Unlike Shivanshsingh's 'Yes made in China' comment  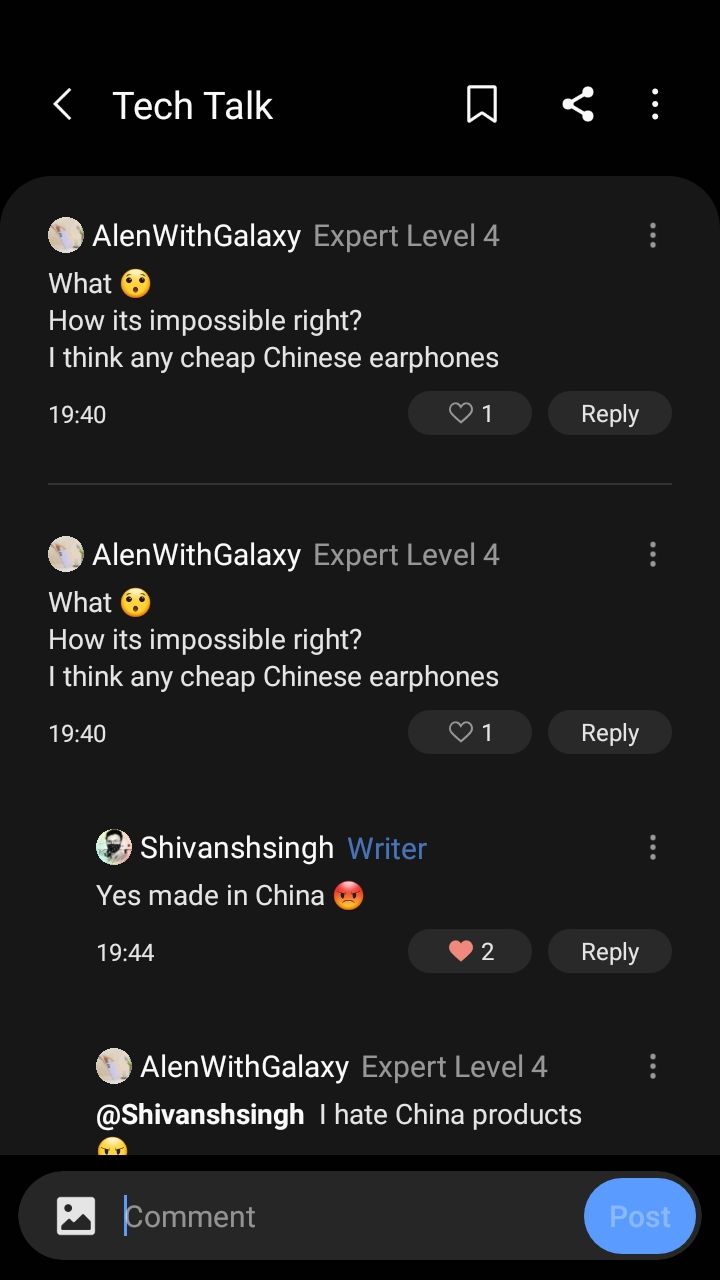[469, 951]
